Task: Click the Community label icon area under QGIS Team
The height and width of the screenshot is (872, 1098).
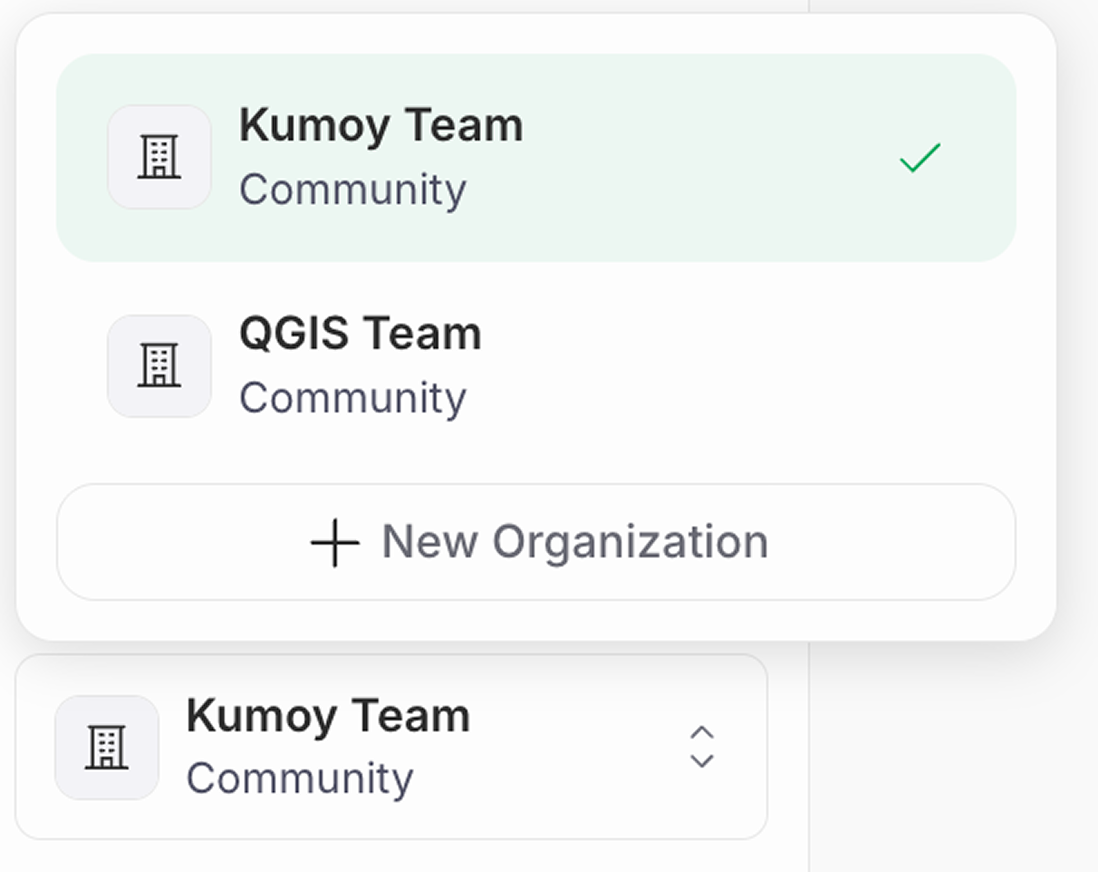Action: click(x=352, y=398)
